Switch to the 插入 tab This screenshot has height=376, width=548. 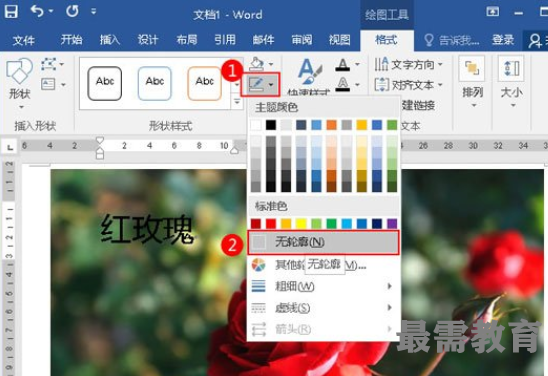(x=110, y=40)
